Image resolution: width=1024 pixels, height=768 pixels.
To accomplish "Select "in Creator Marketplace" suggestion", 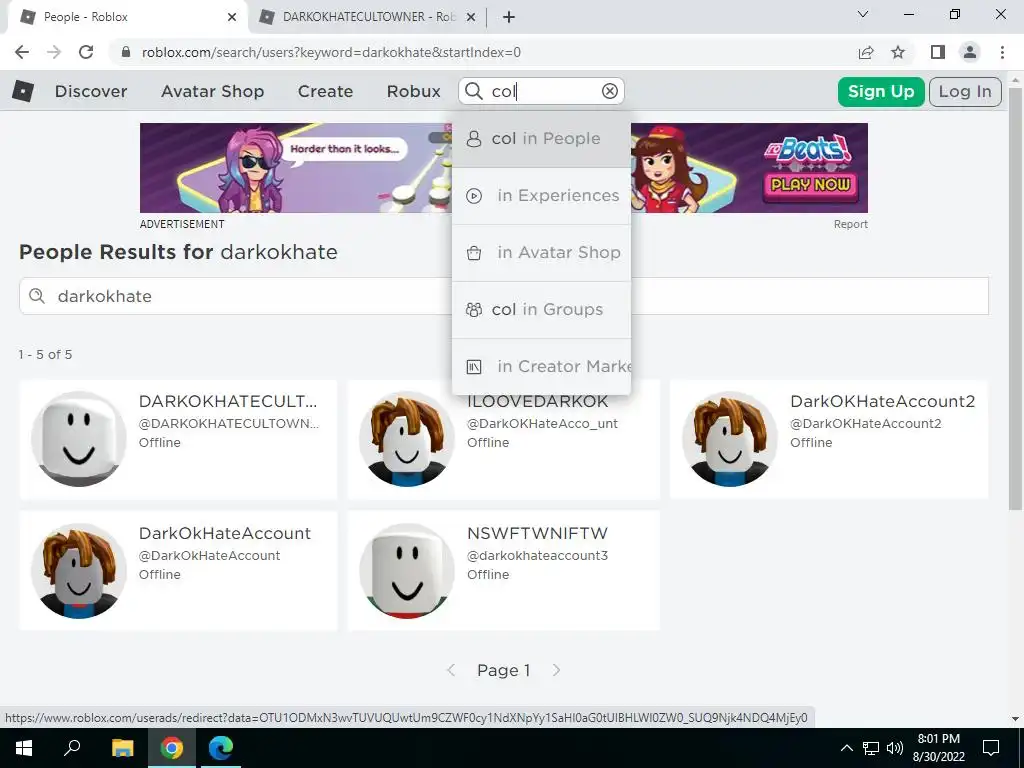I will pos(541,366).
